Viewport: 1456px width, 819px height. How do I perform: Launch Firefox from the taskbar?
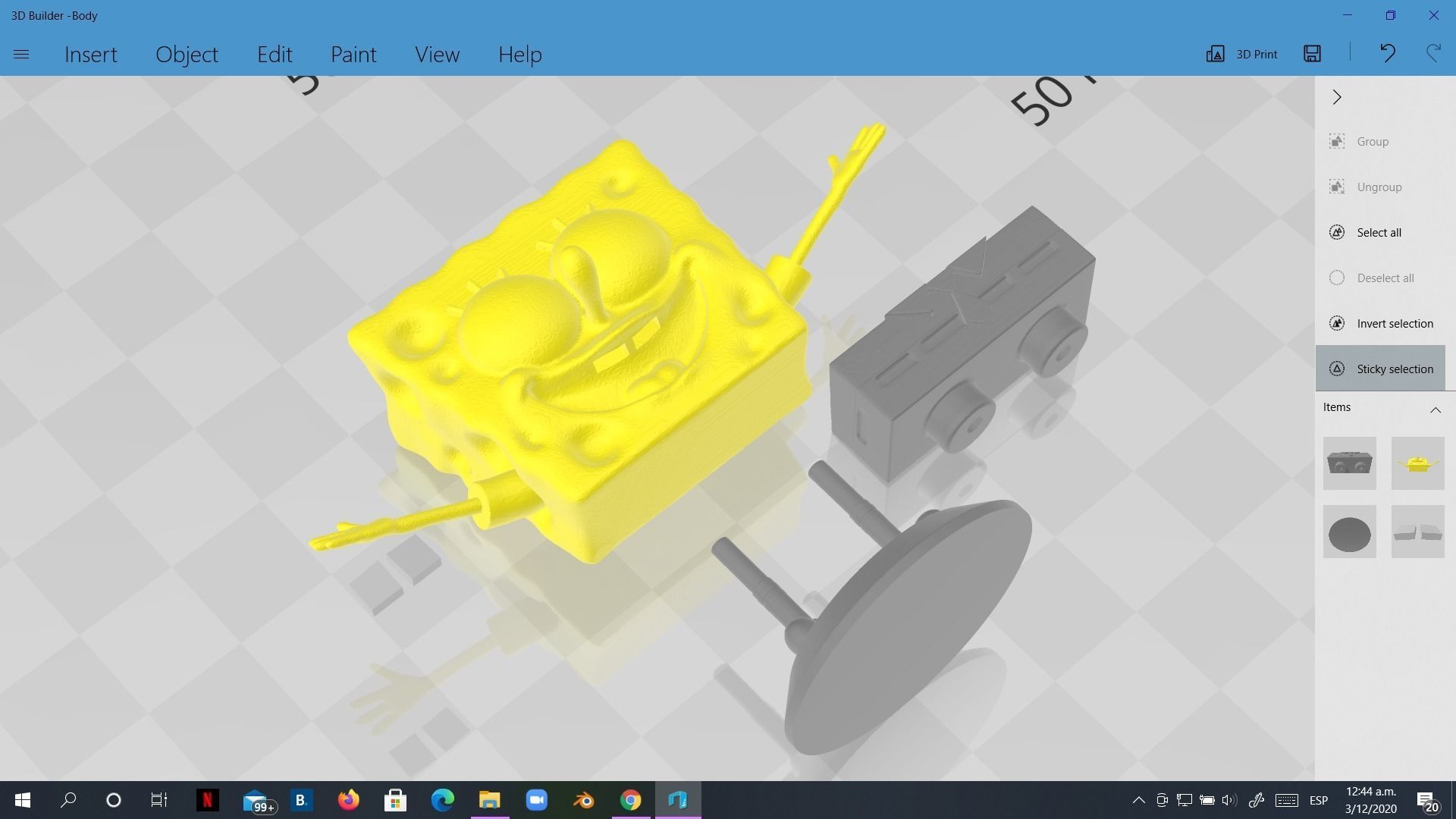click(x=348, y=800)
